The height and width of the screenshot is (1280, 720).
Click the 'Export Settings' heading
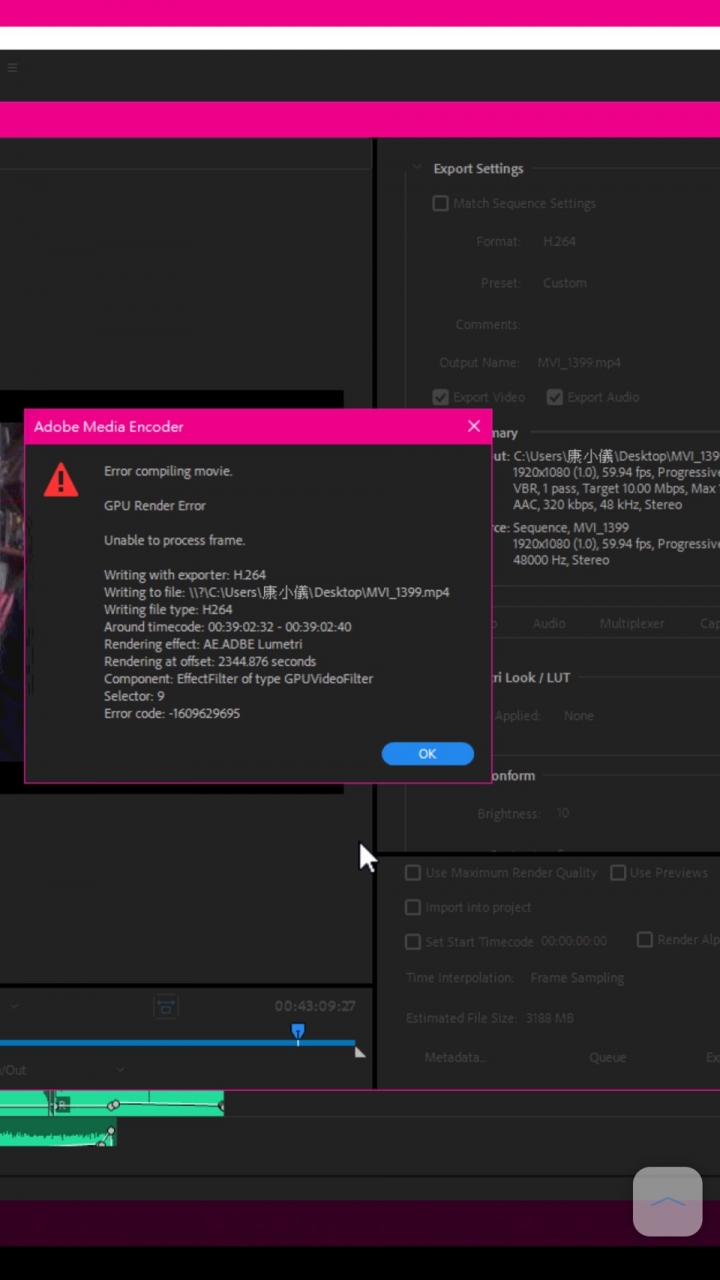click(x=478, y=169)
